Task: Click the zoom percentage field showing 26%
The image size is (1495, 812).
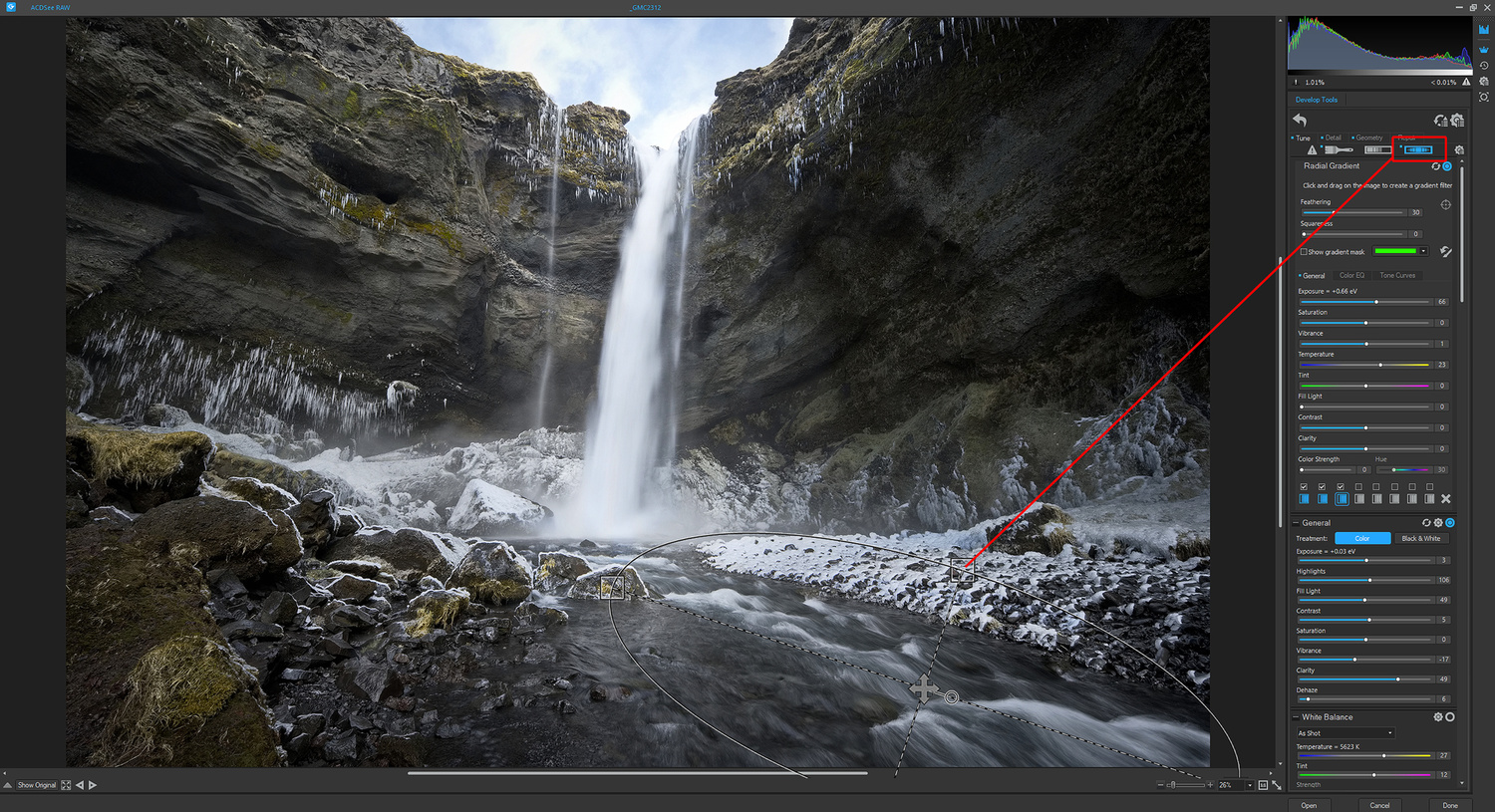Action: 1231,785
